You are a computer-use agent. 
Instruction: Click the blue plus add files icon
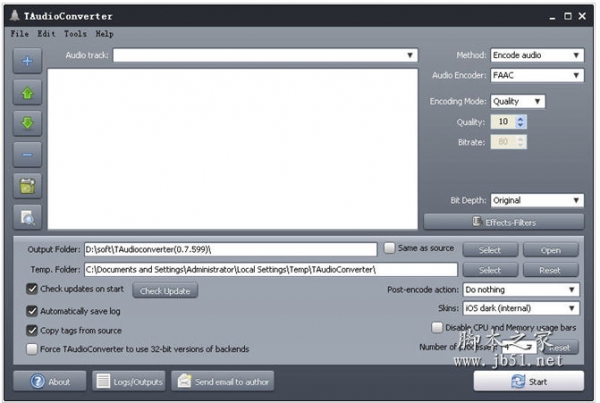tap(27, 61)
